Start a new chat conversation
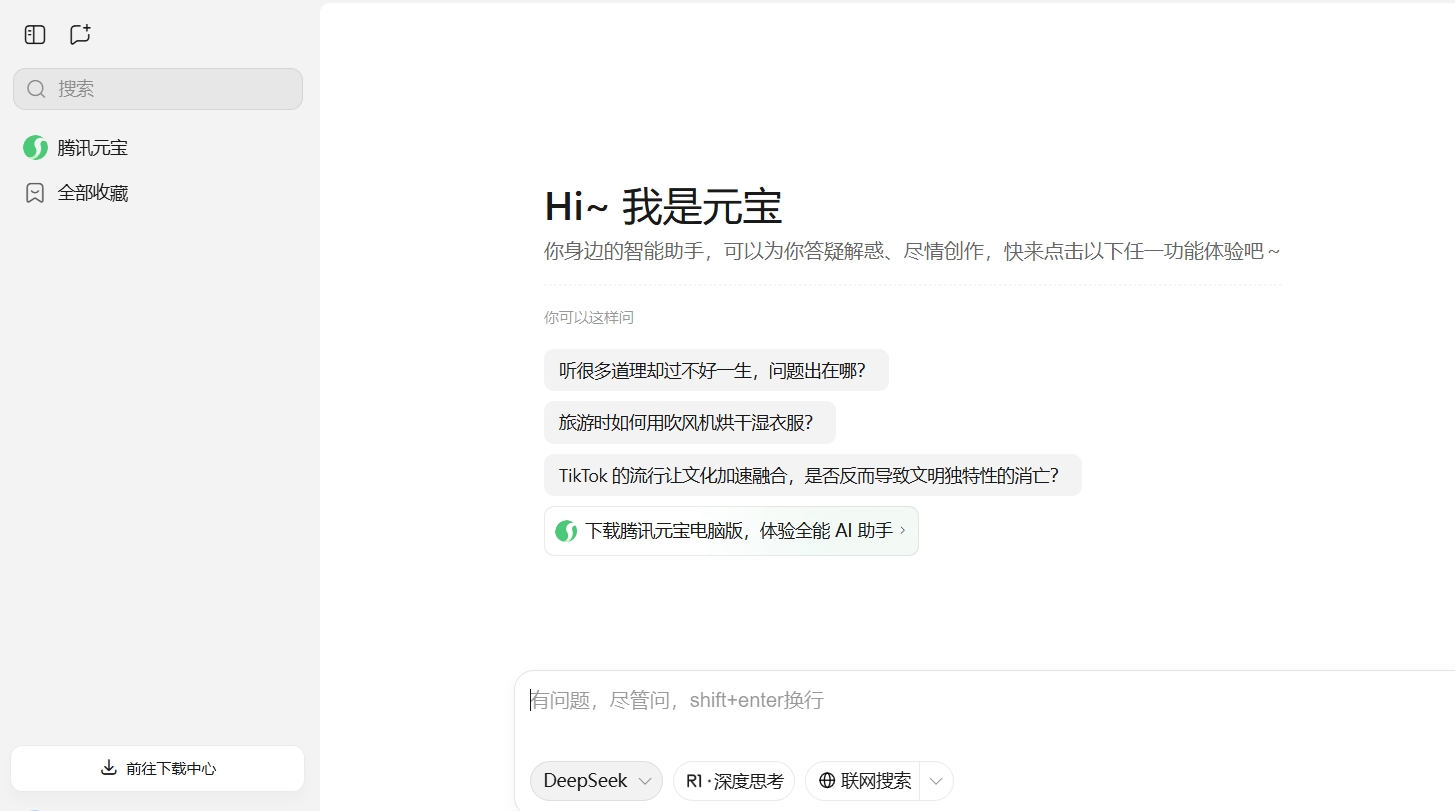This screenshot has height=811, width=1455. 80,35
